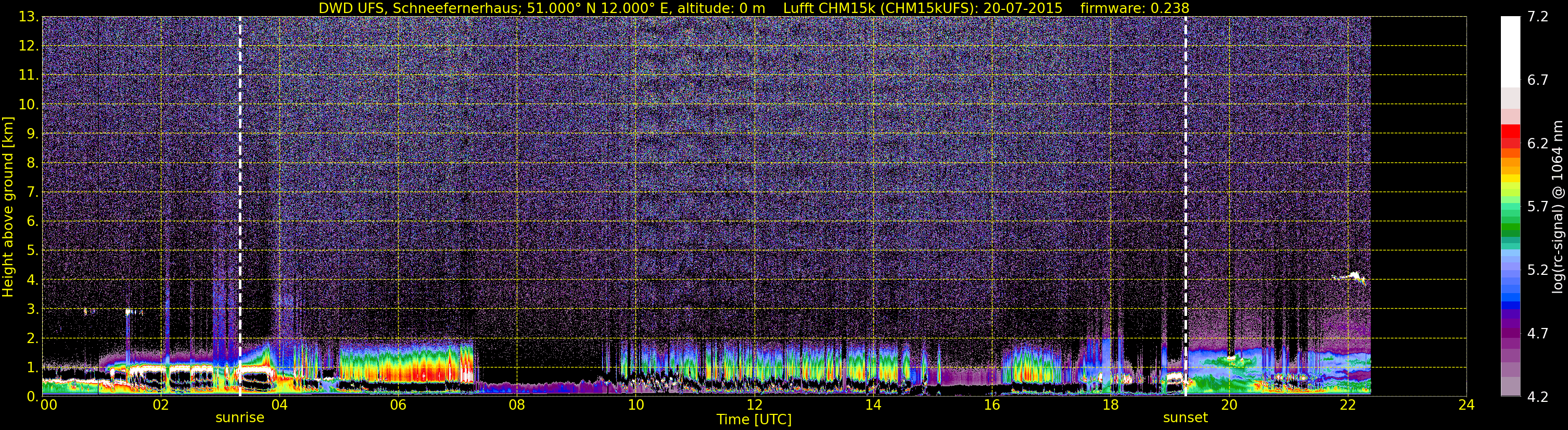Select the instrument label 'Lufft CHM15k (CHM15kUFS): 20-07-2015'
This screenshot has height=430, width=1568.
coord(923,8)
